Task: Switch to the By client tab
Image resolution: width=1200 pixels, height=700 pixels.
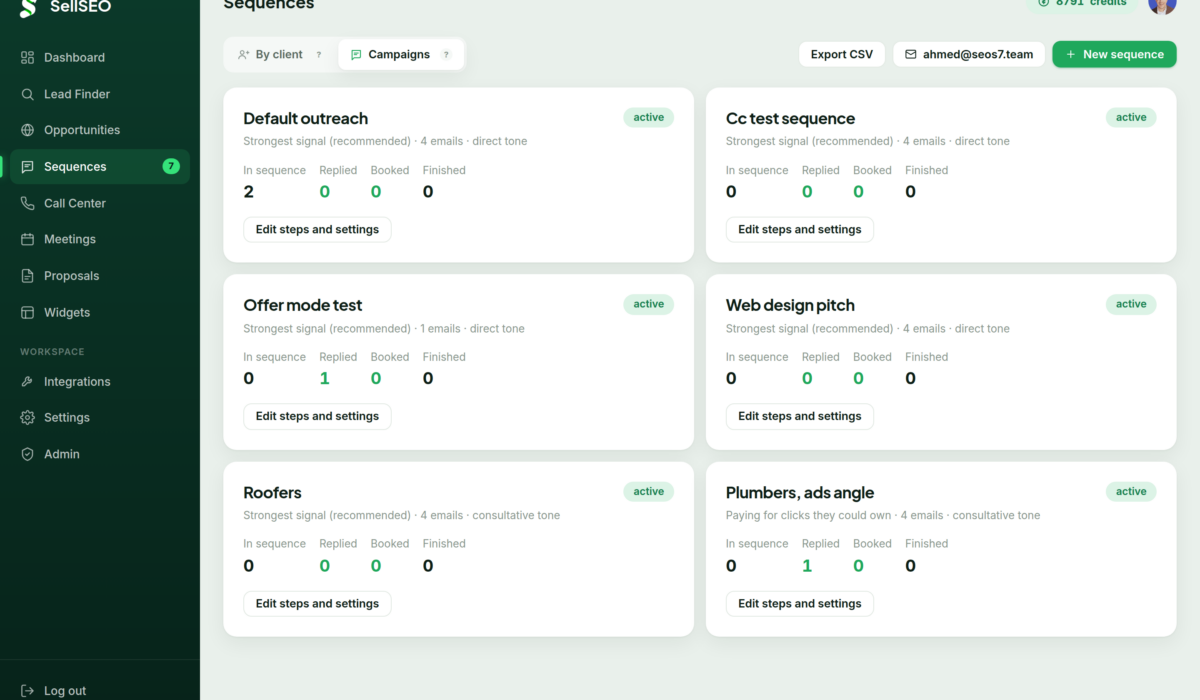Action: click(280, 55)
